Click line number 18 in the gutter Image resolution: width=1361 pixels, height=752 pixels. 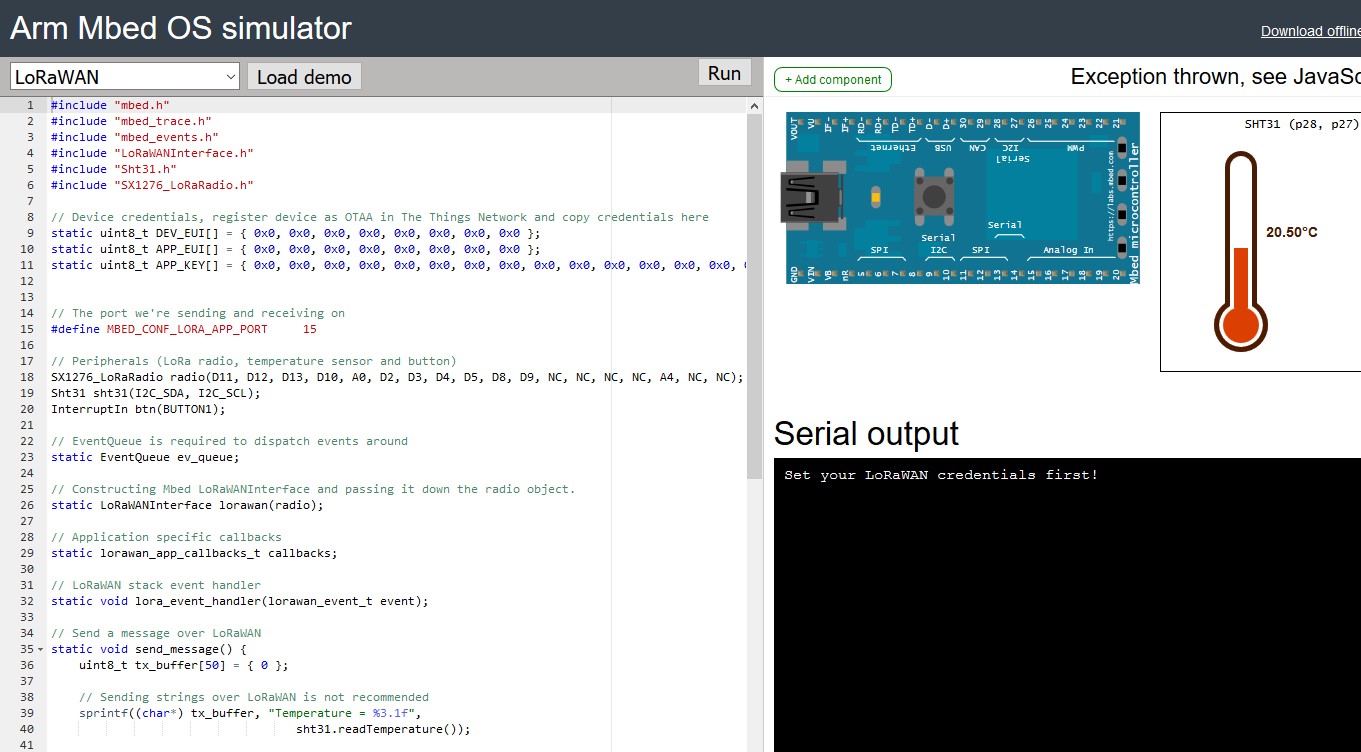point(27,377)
